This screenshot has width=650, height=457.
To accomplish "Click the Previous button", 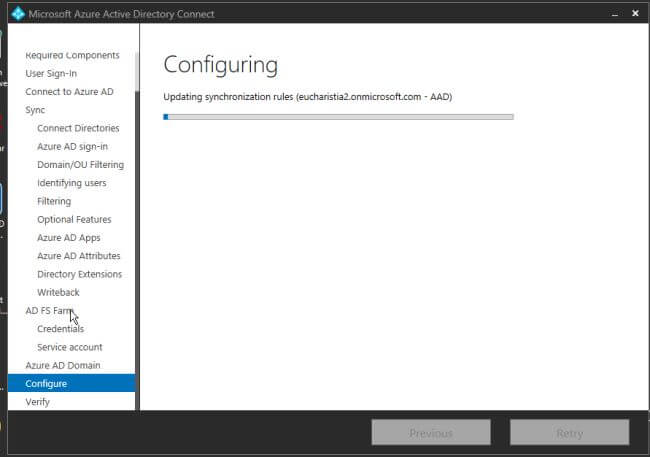I will 431,433.
